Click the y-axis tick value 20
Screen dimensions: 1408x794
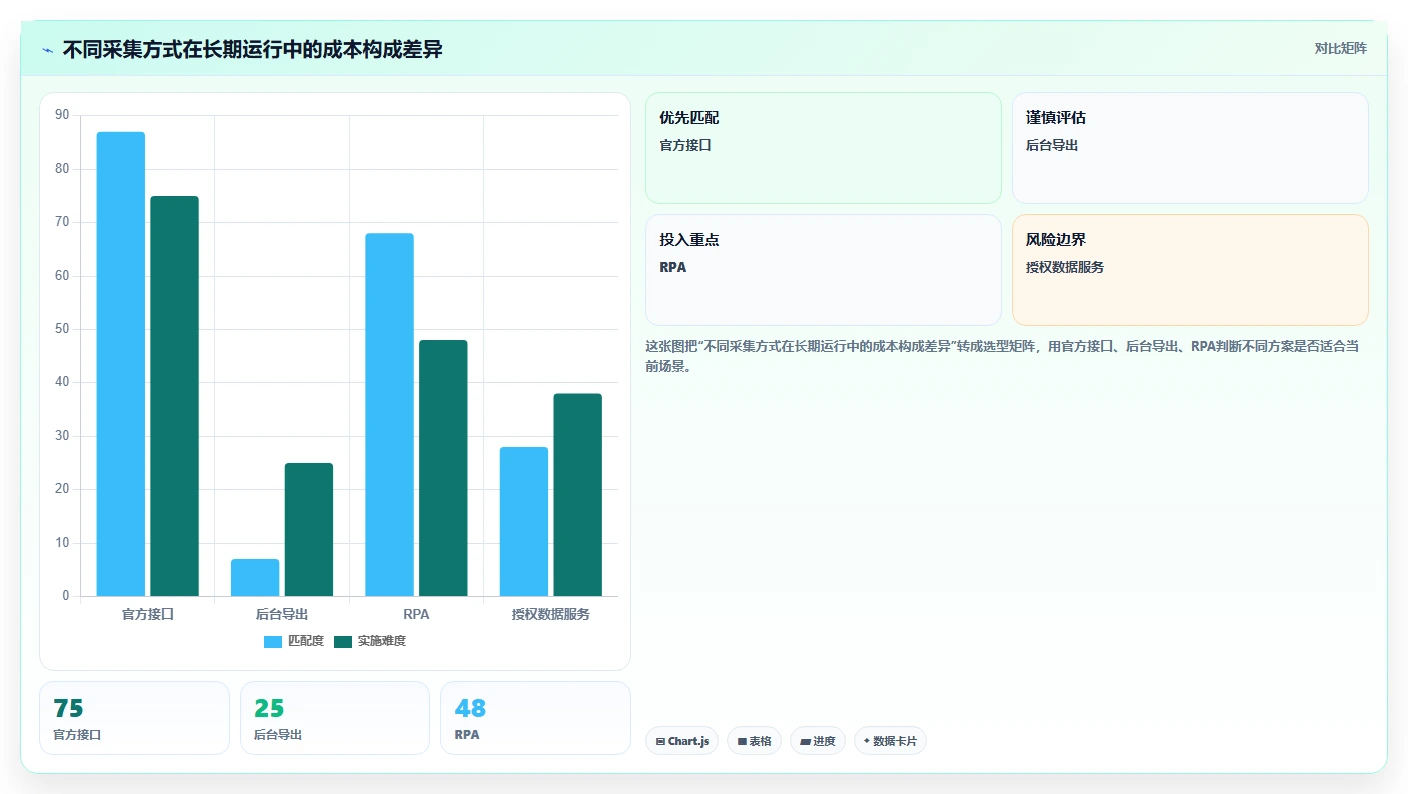(62, 489)
